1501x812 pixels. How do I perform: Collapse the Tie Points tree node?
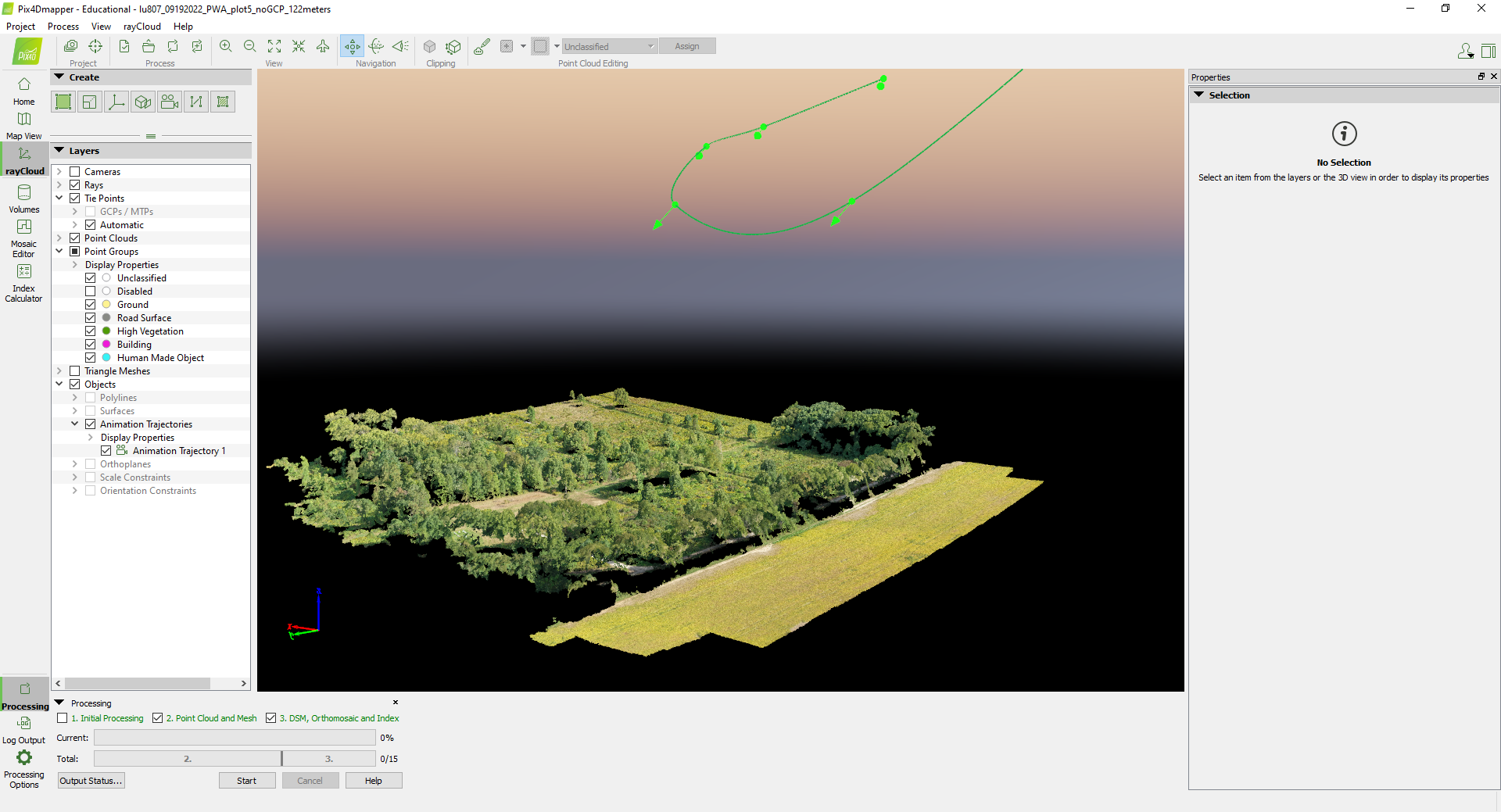click(x=59, y=199)
